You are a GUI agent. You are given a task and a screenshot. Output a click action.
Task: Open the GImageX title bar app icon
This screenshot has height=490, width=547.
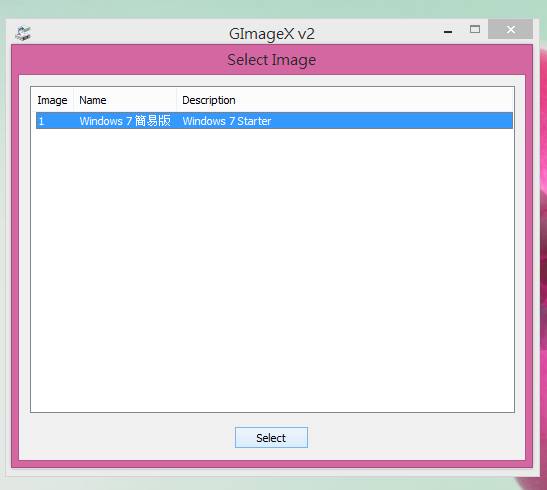(23, 33)
